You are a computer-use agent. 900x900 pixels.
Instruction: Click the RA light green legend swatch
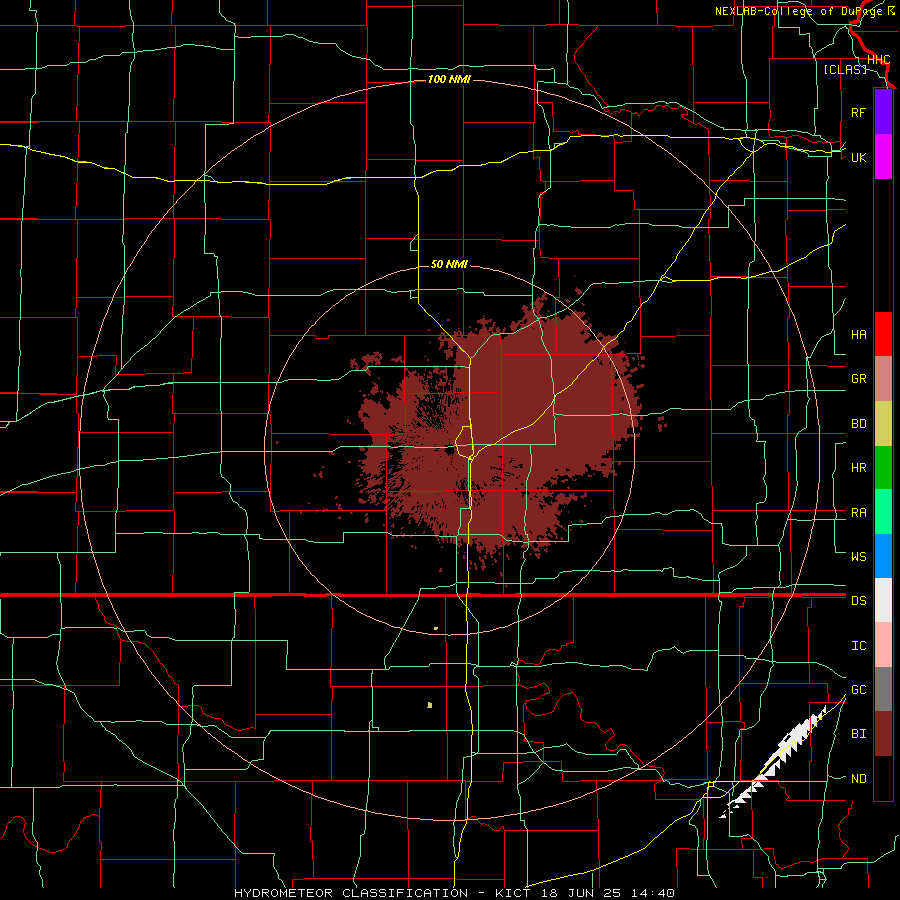(883, 512)
